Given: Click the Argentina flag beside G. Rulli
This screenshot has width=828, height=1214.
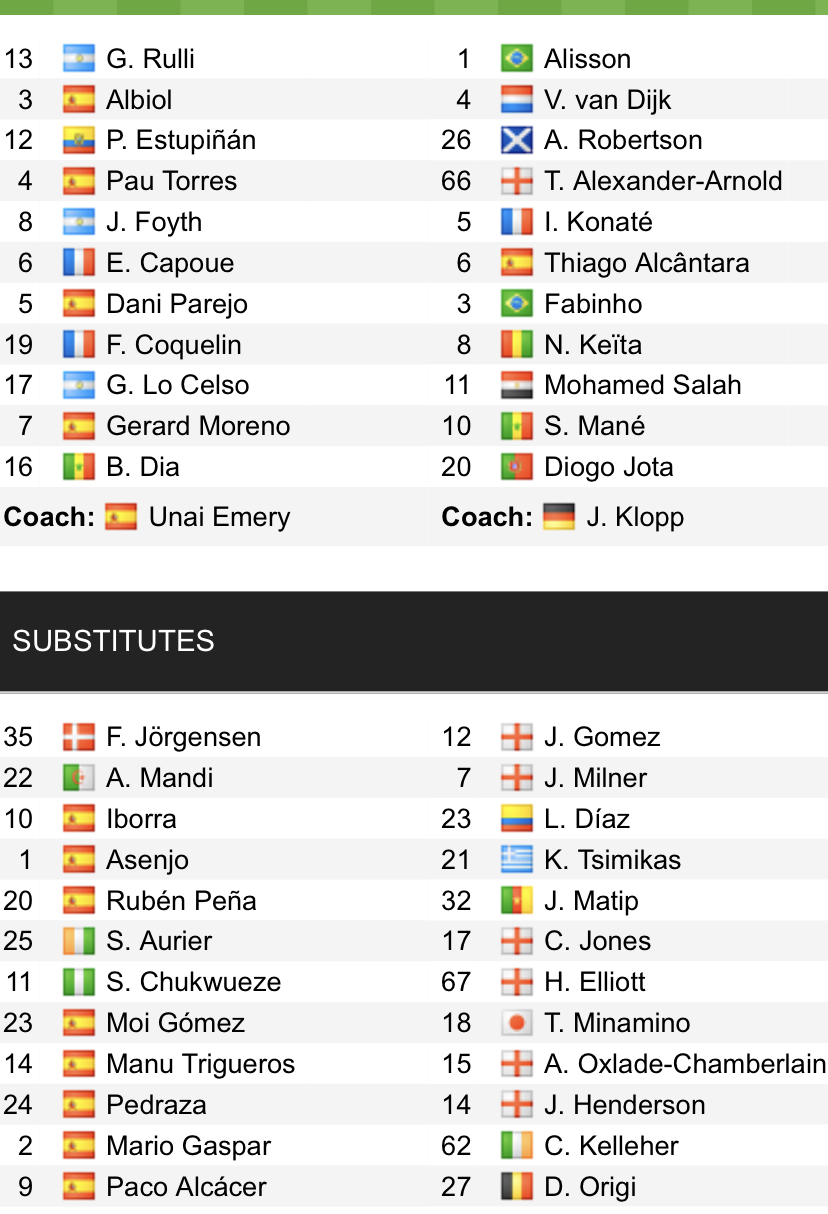Looking at the screenshot, I should tap(78, 59).
